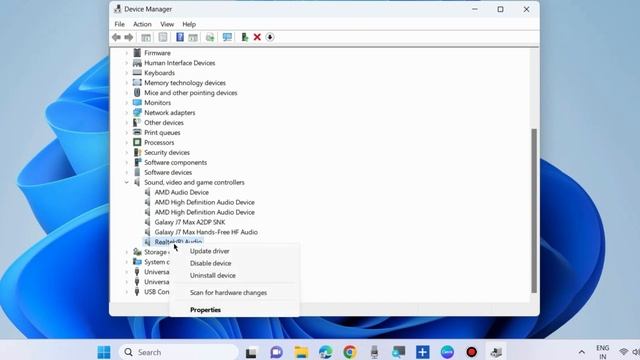Click the red X uninstall device icon

point(257,37)
